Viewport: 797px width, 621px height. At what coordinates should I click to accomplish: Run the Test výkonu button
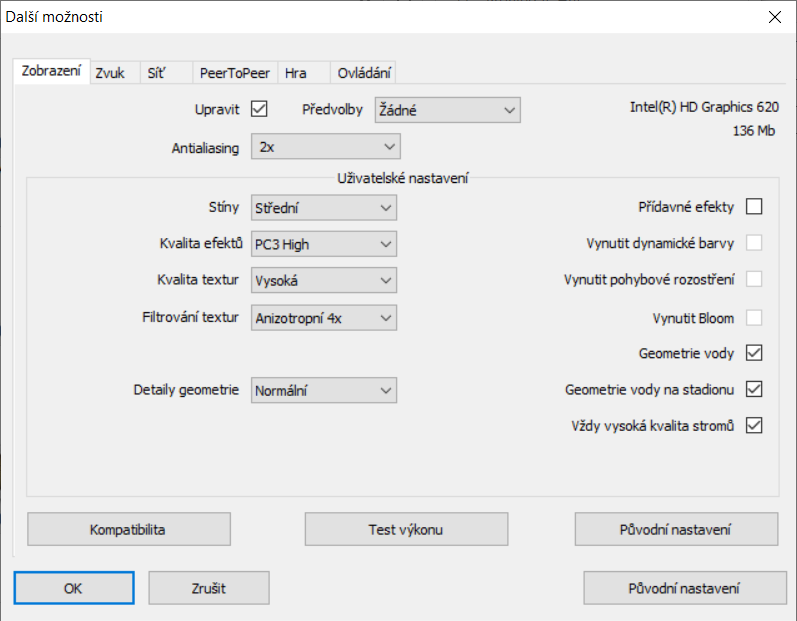tap(406, 529)
